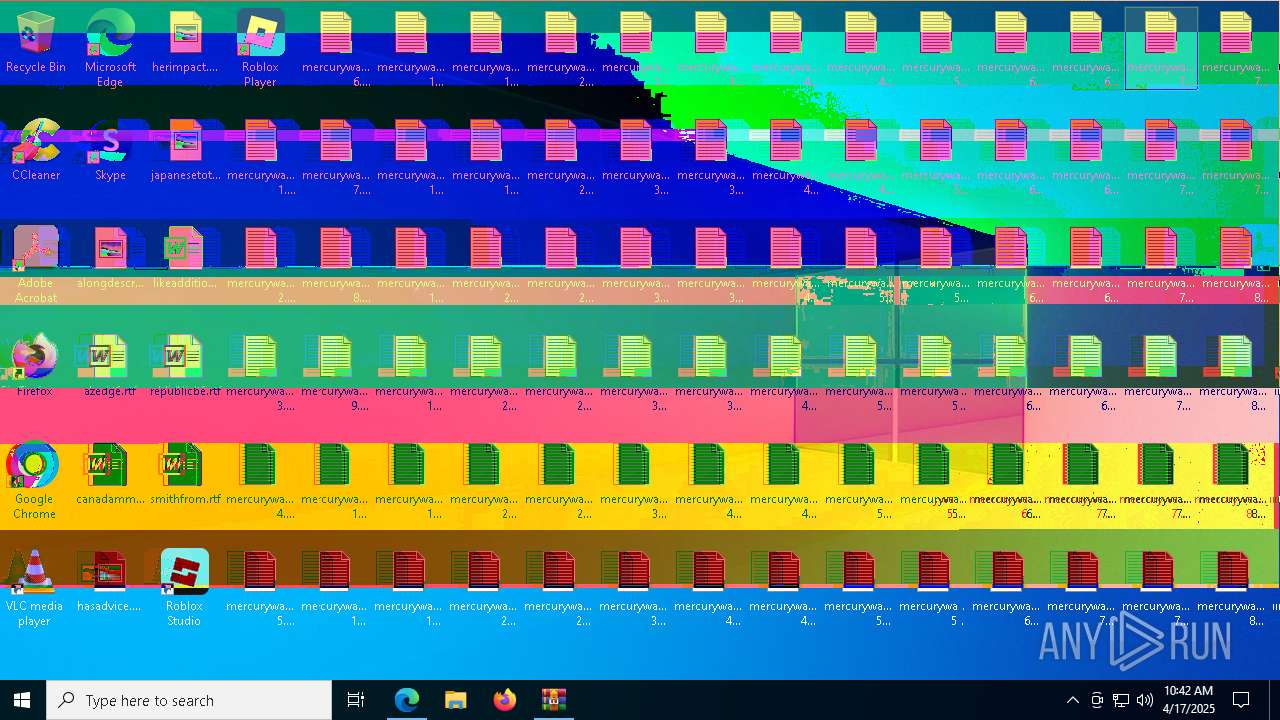Viewport: 1280px width, 720px height.
Task: Open Task View from the taskbar
Action: click(x=356, y=700)
